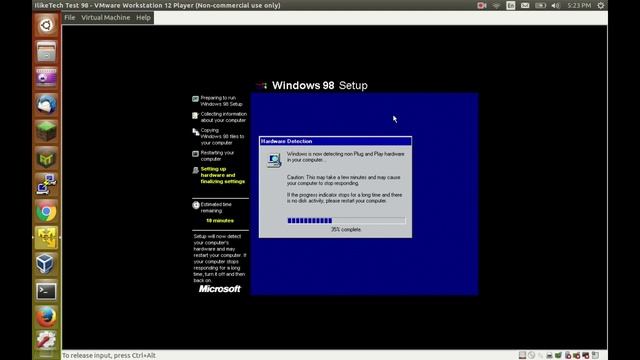Open the Help menu
The height and width of the screenshot is (360, 640).
[x=143, y=18]
